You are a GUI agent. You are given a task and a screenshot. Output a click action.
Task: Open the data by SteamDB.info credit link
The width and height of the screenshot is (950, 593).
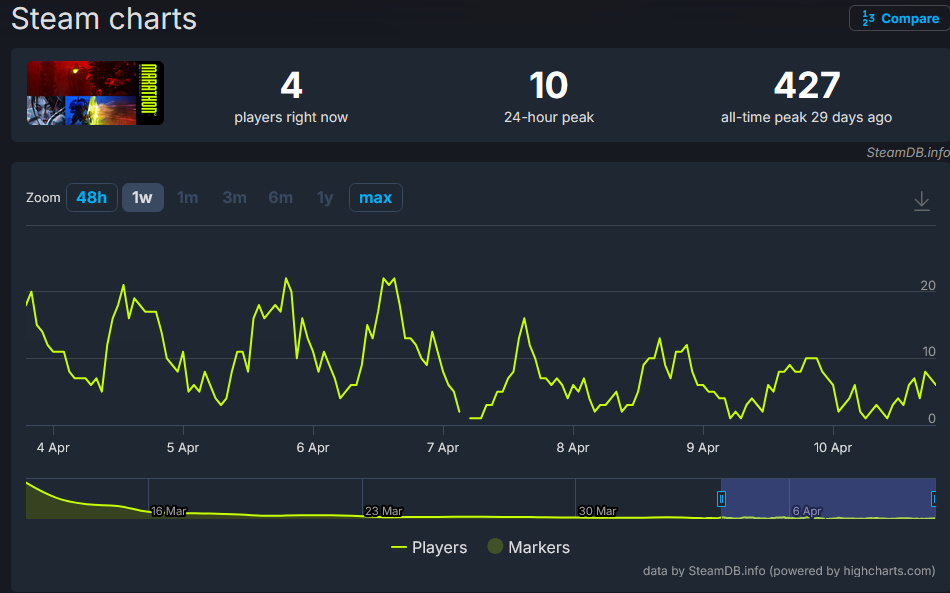(x=789, y=571)
